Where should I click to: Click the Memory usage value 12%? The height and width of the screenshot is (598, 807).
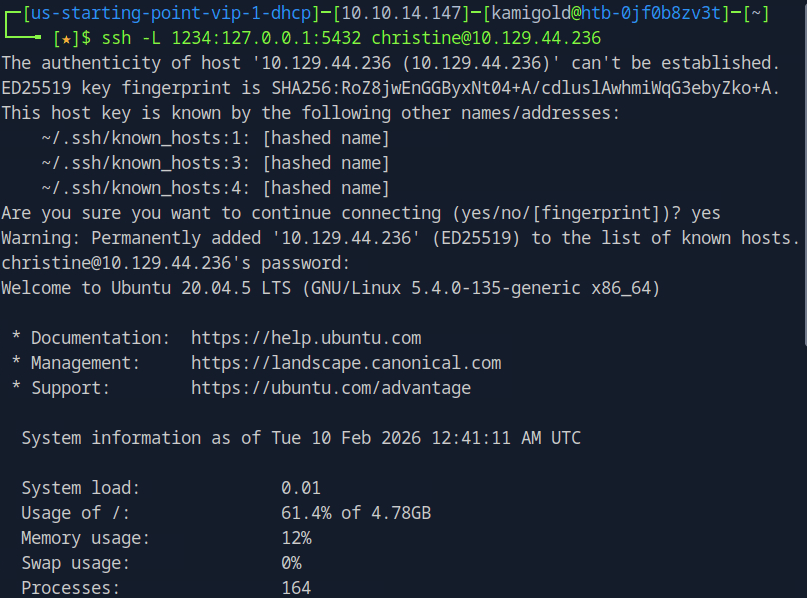(296, 538)
